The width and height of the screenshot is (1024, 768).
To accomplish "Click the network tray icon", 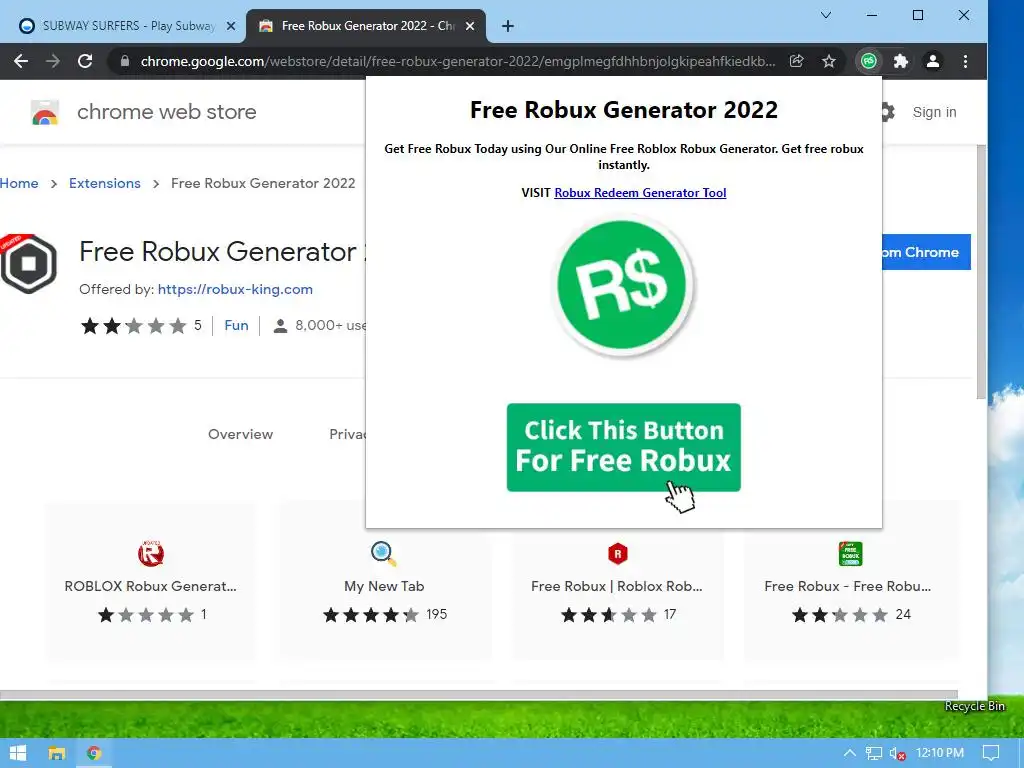I will [874, 753].
